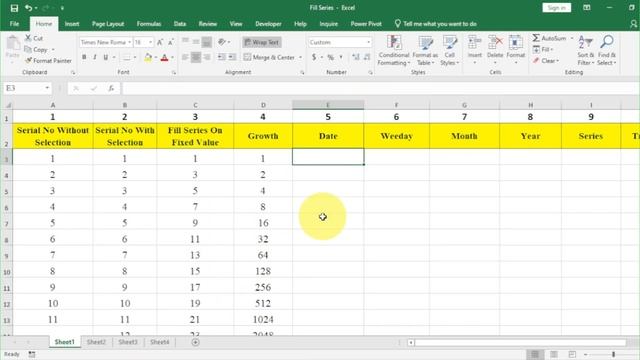Screen dimensions: 640x360
Task: Open the Font dialog launcher
Action: tap(173, 72)
